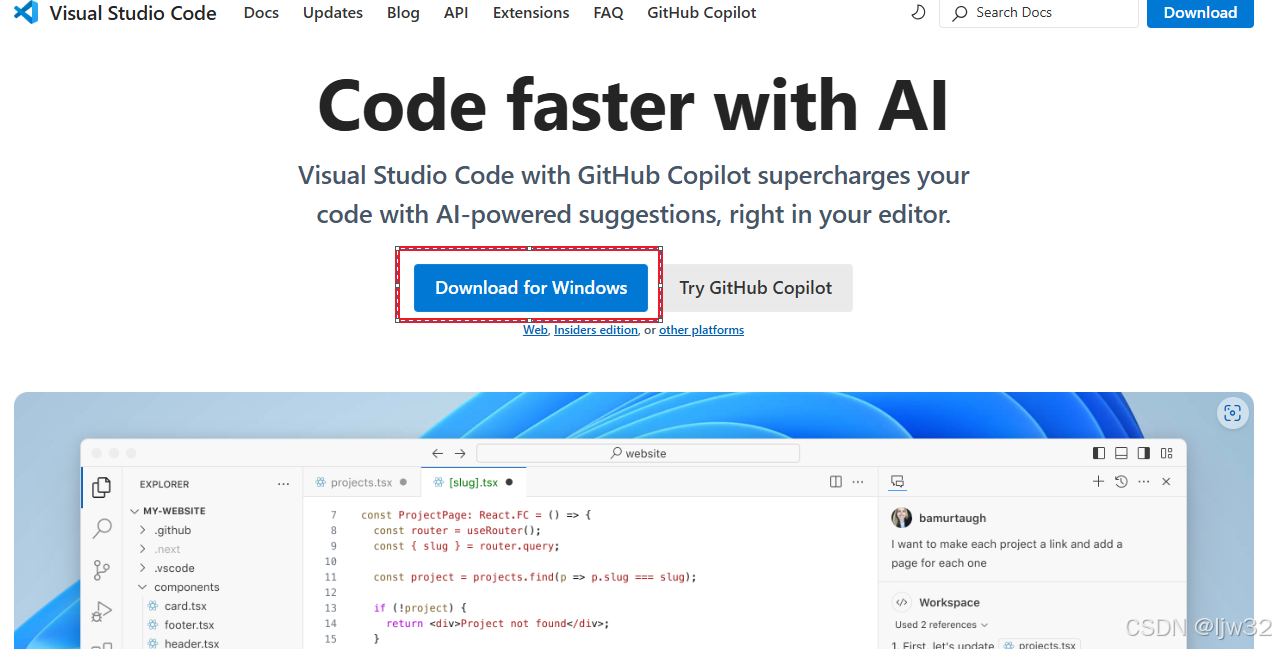Start a new chat with plus icon

coord(1098,482)
